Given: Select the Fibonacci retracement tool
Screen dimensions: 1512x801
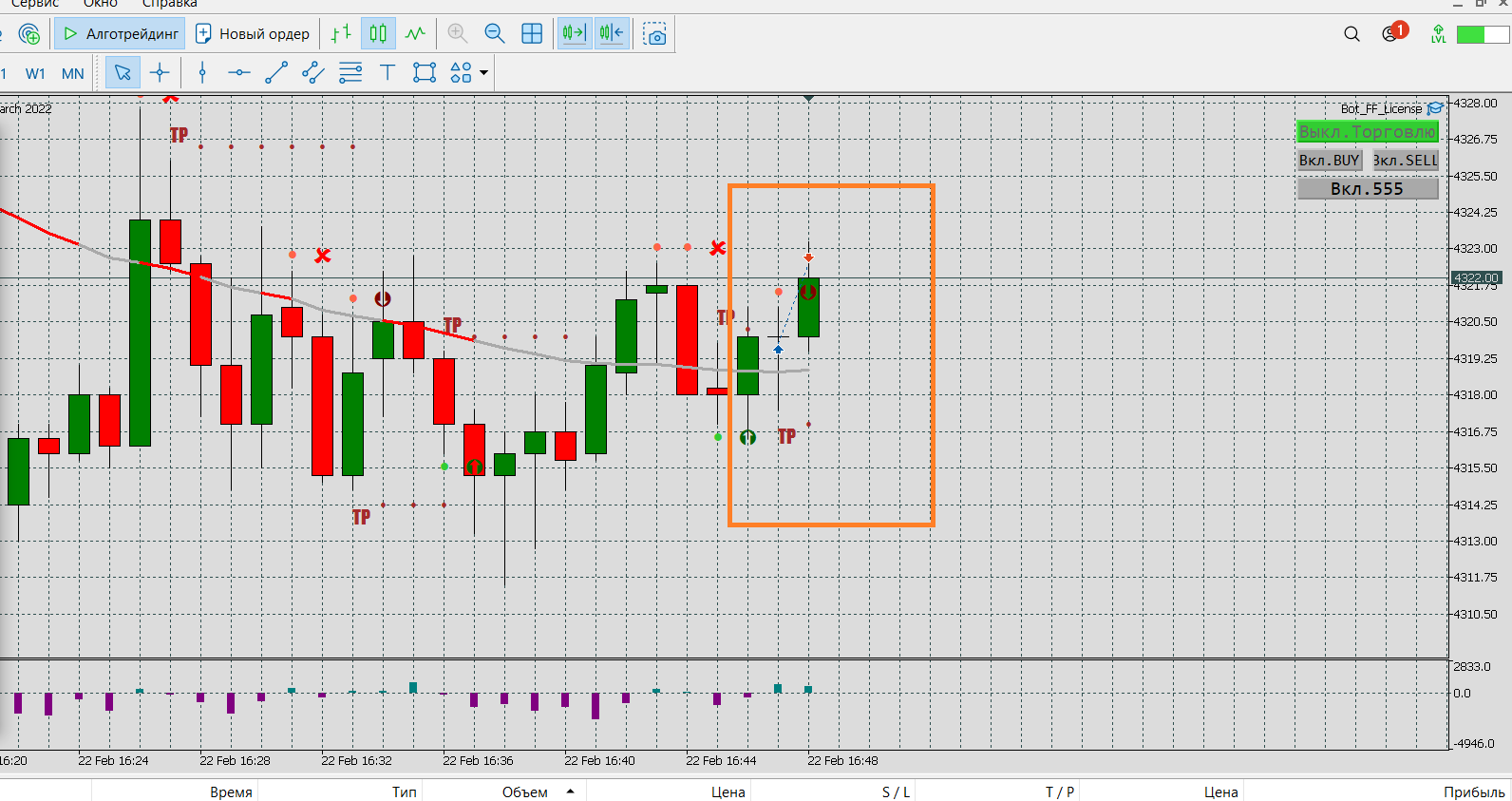Looking at the screenshot, I should 350,73.
